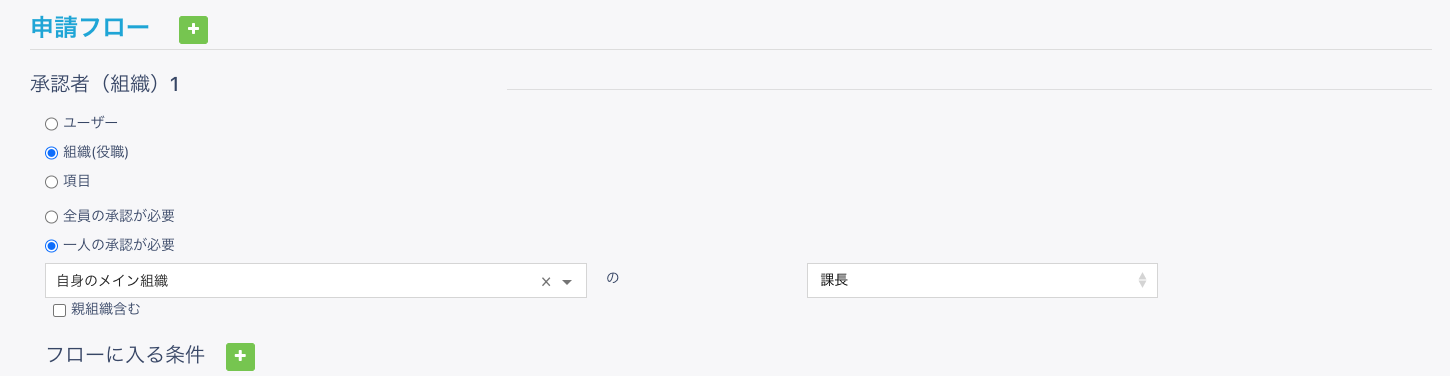Click the 申請フロー section heading
The height and width of the screenshot is (376, 1450).
(90, 28)
